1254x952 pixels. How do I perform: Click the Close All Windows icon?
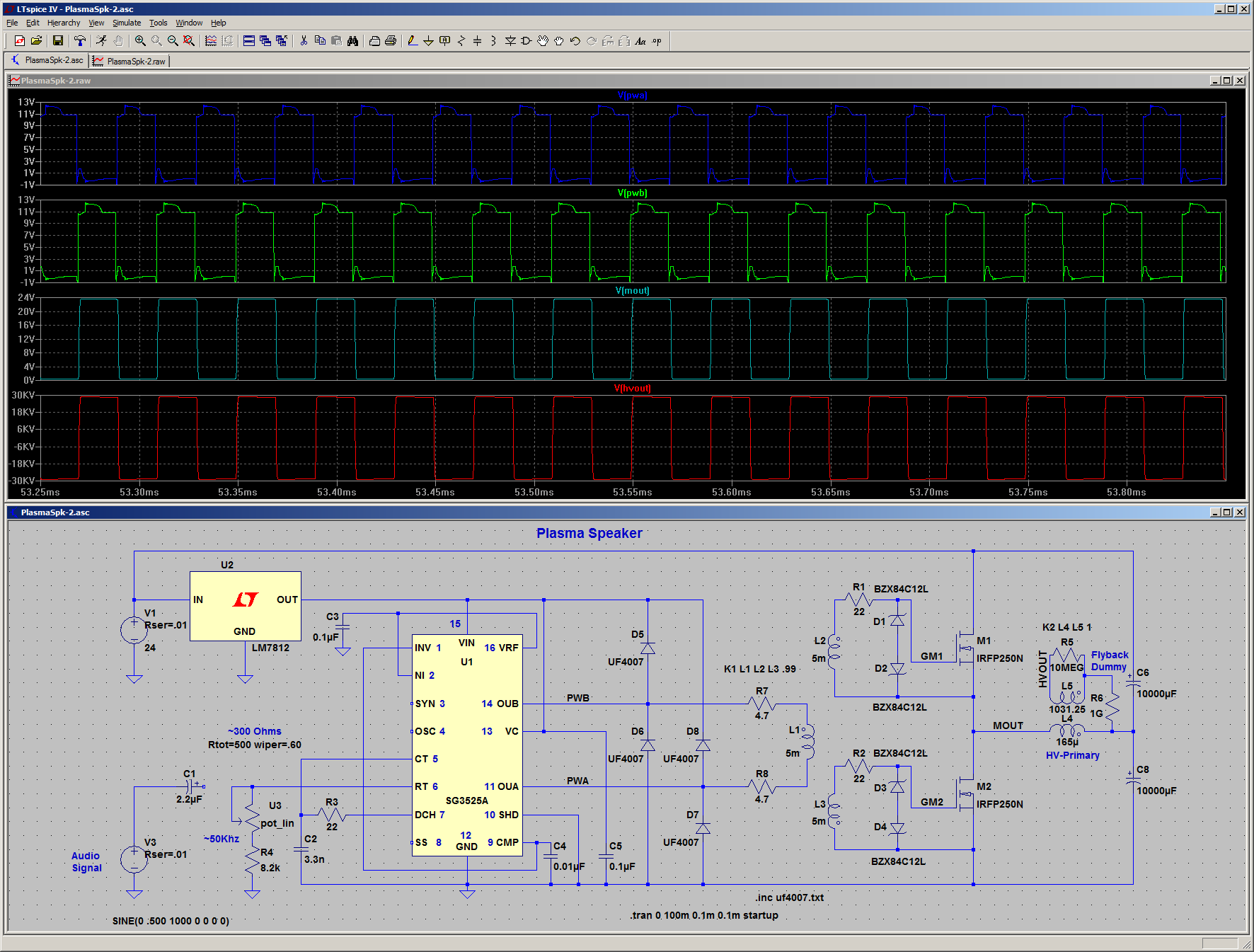282,41
